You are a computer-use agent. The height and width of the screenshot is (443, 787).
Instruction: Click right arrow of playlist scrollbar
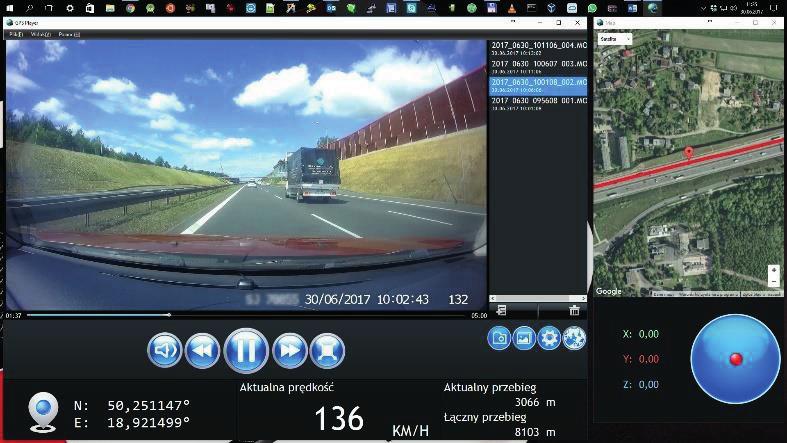pos(583,299)
